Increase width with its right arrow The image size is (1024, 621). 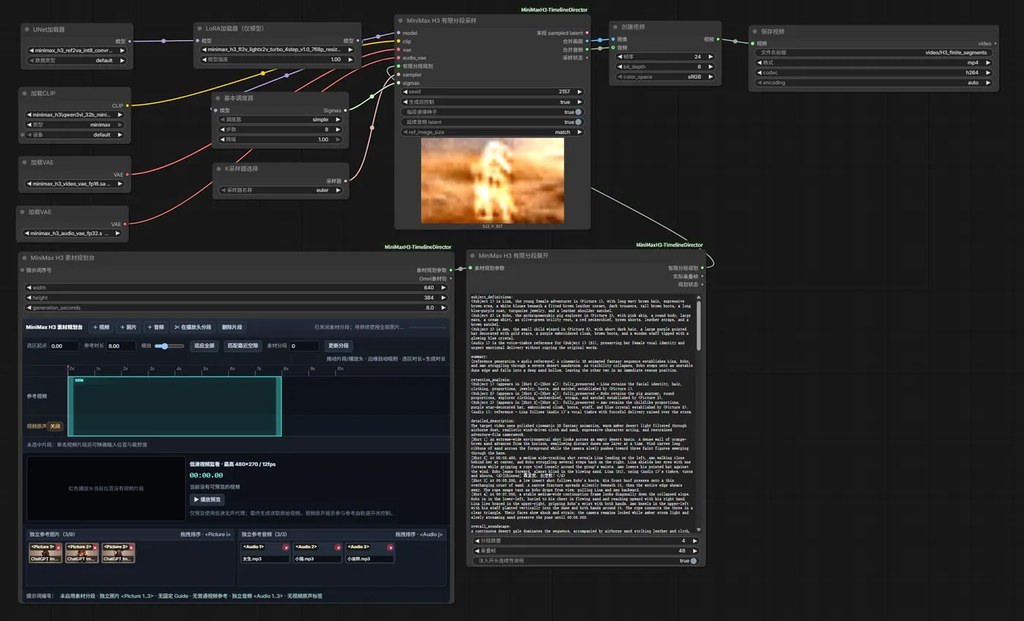[443, 287]
